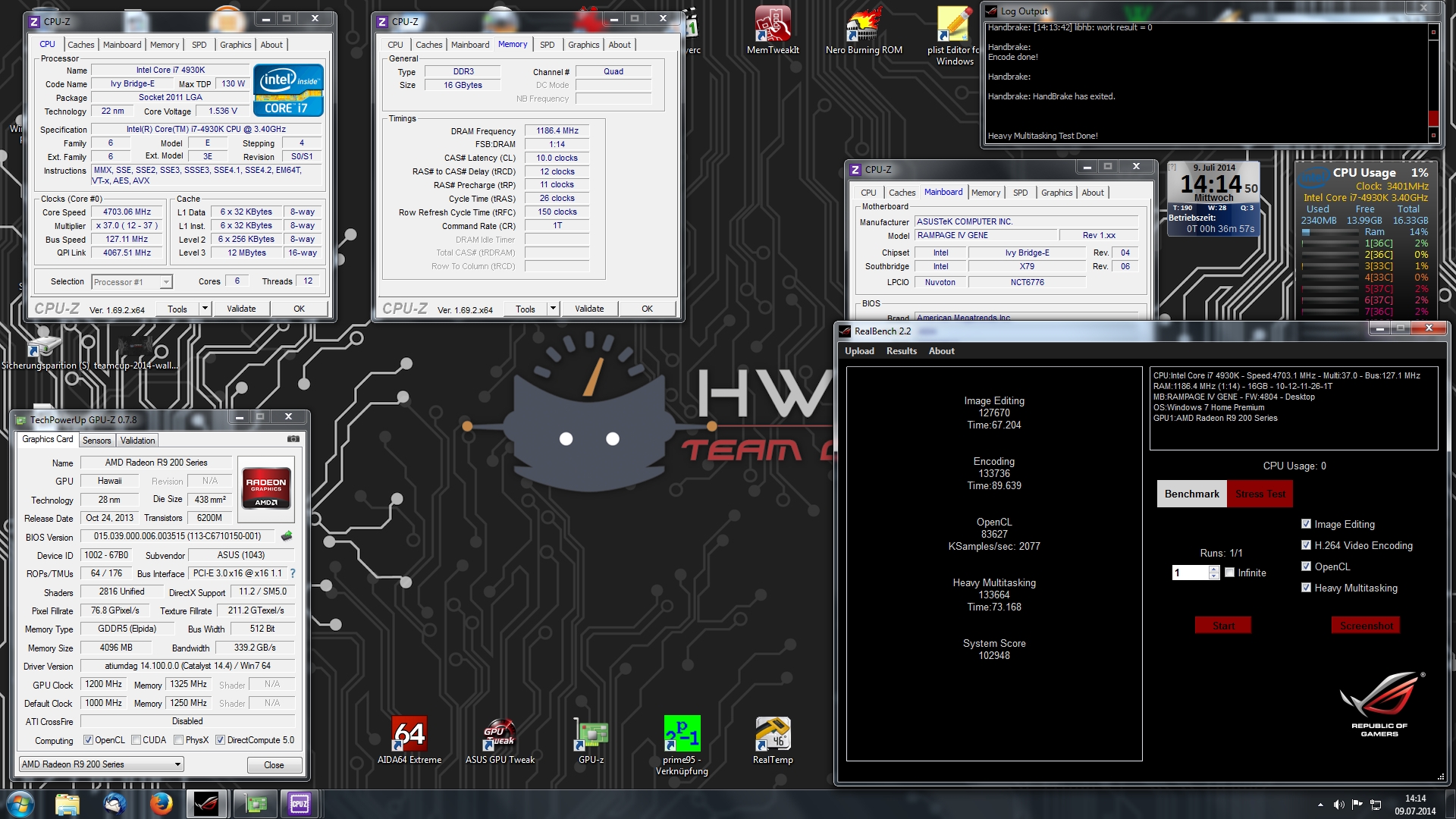The height and width of the screenshot is (819, 1456).
Task: Launch RealTemp desktop icon
Action: 773,740
